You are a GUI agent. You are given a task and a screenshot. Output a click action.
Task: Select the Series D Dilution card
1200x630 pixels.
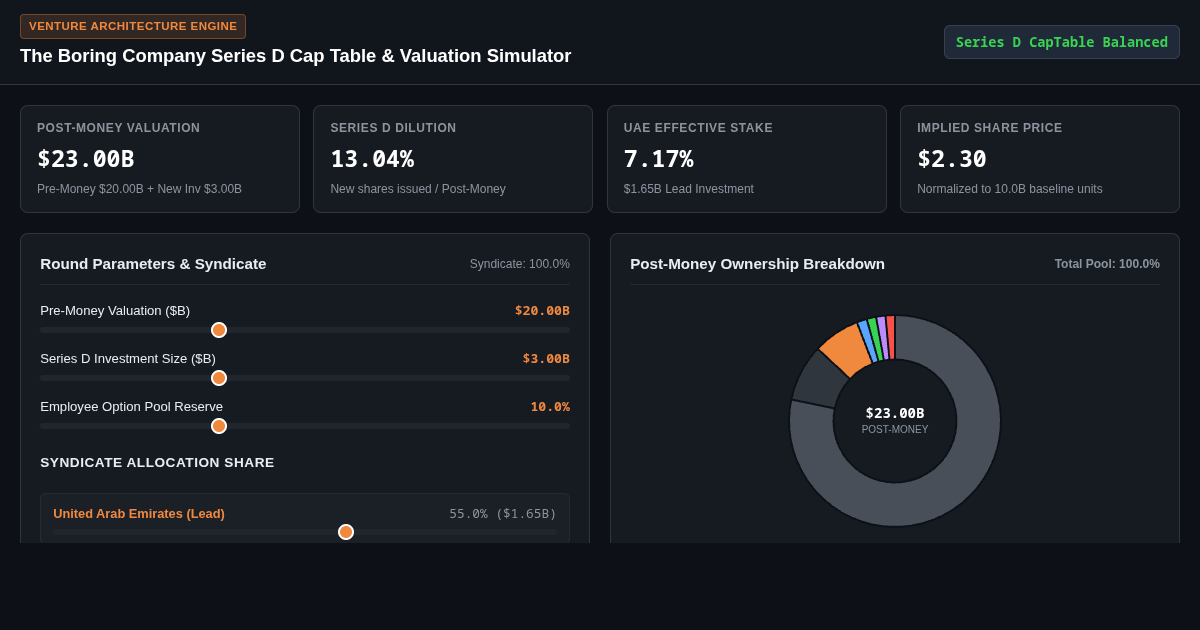(453, 159)
